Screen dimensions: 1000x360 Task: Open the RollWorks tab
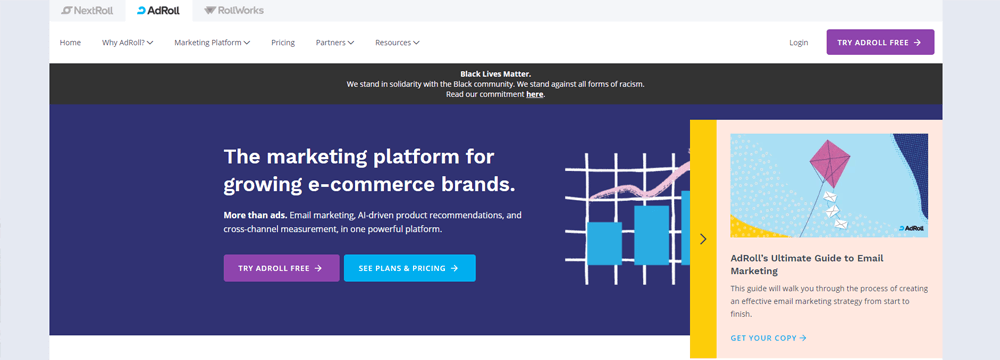[x=233, y=10]
